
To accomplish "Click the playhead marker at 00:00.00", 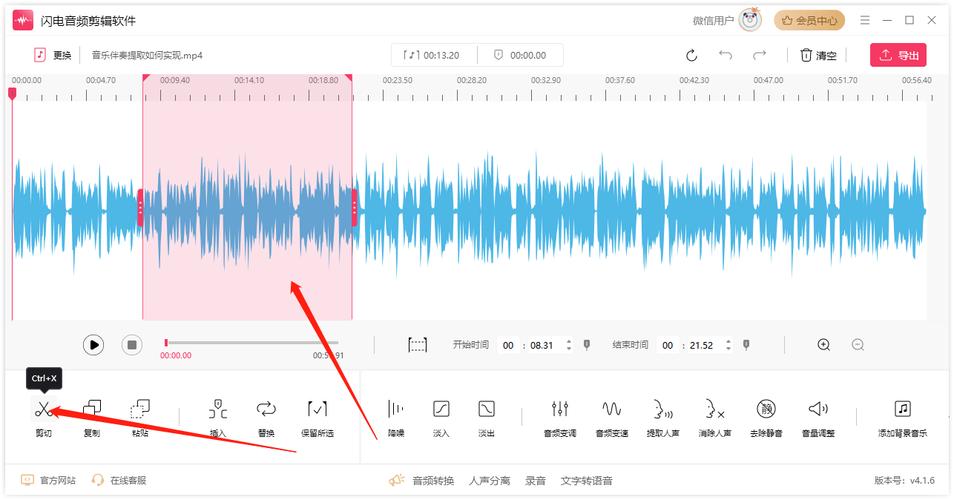I will pyautogui.click(x=12, y=94).
